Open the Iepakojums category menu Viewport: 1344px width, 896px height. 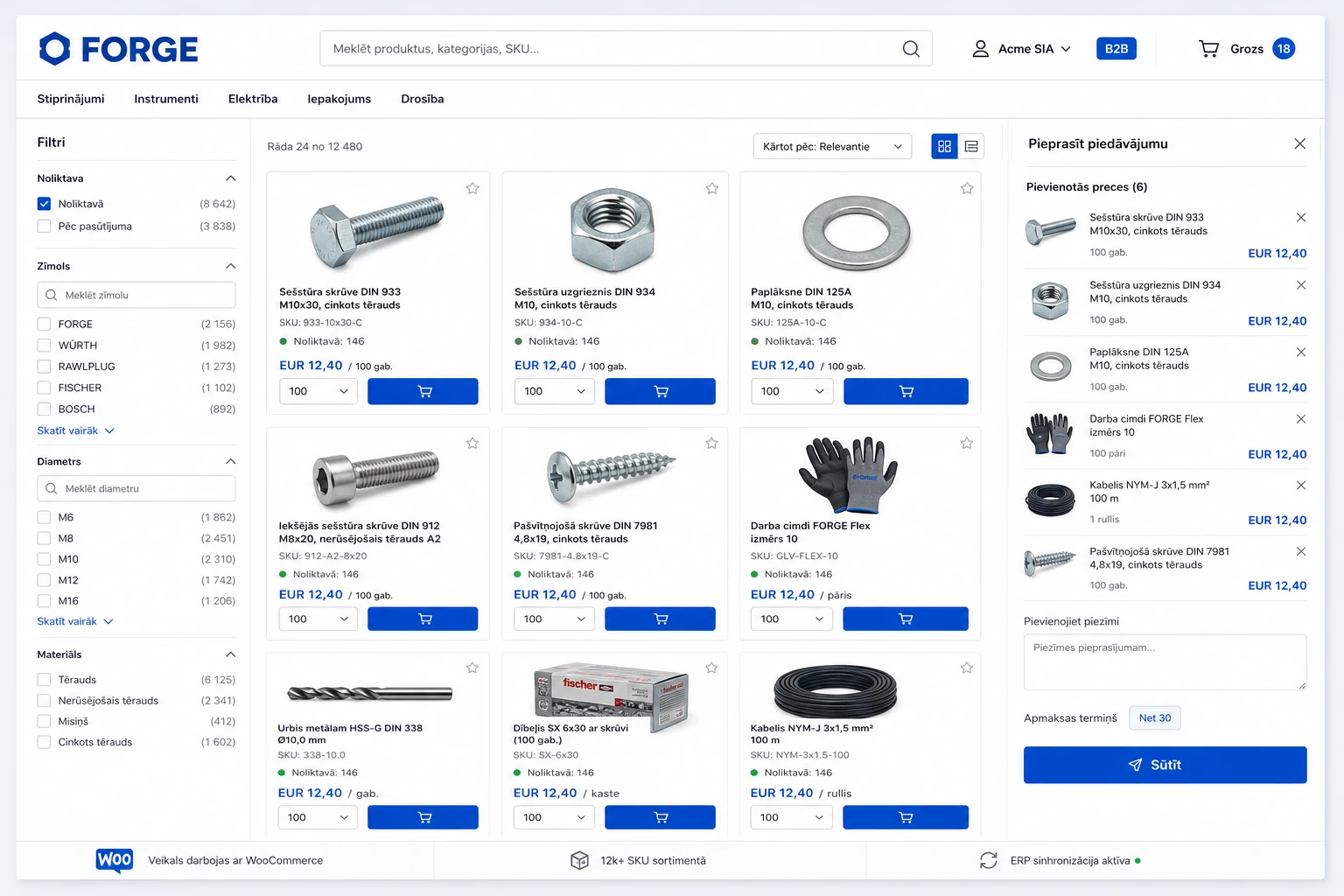[x=339, y=99]
